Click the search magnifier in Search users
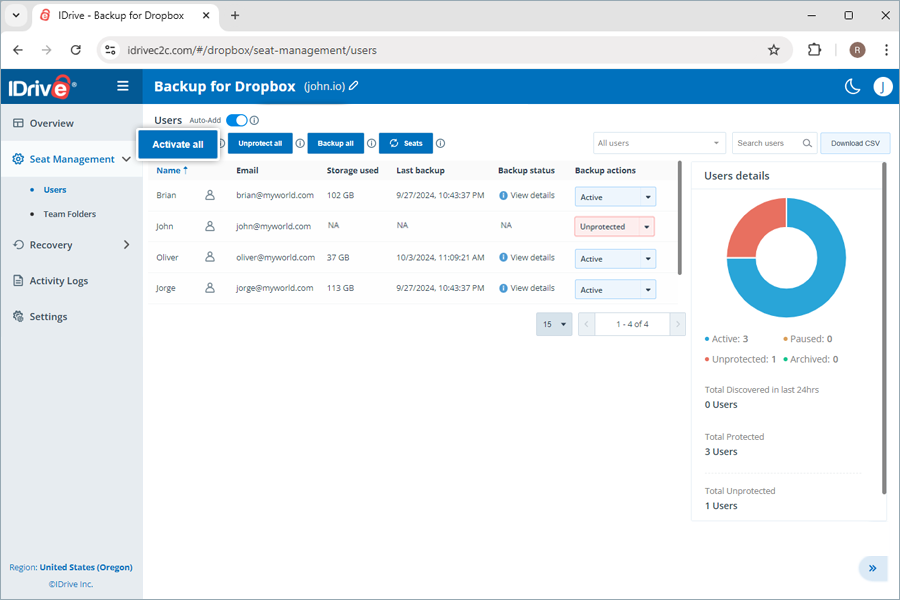900x600 pixels. pyautogui.click(x=806, y=143)
